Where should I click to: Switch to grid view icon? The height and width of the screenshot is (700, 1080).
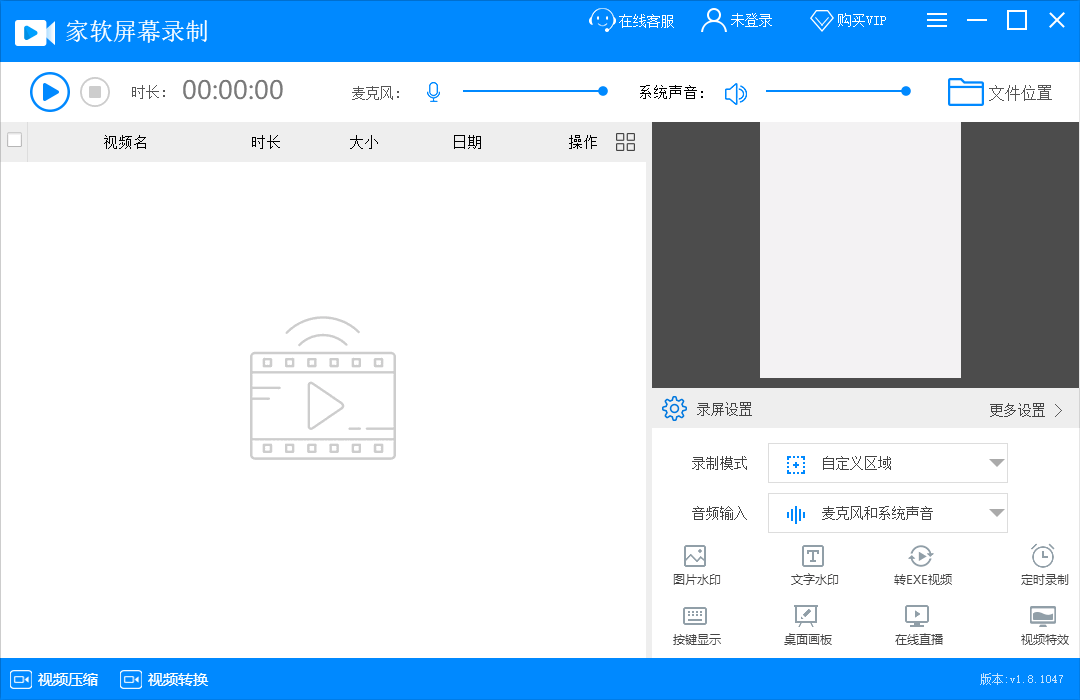[625, 142]
